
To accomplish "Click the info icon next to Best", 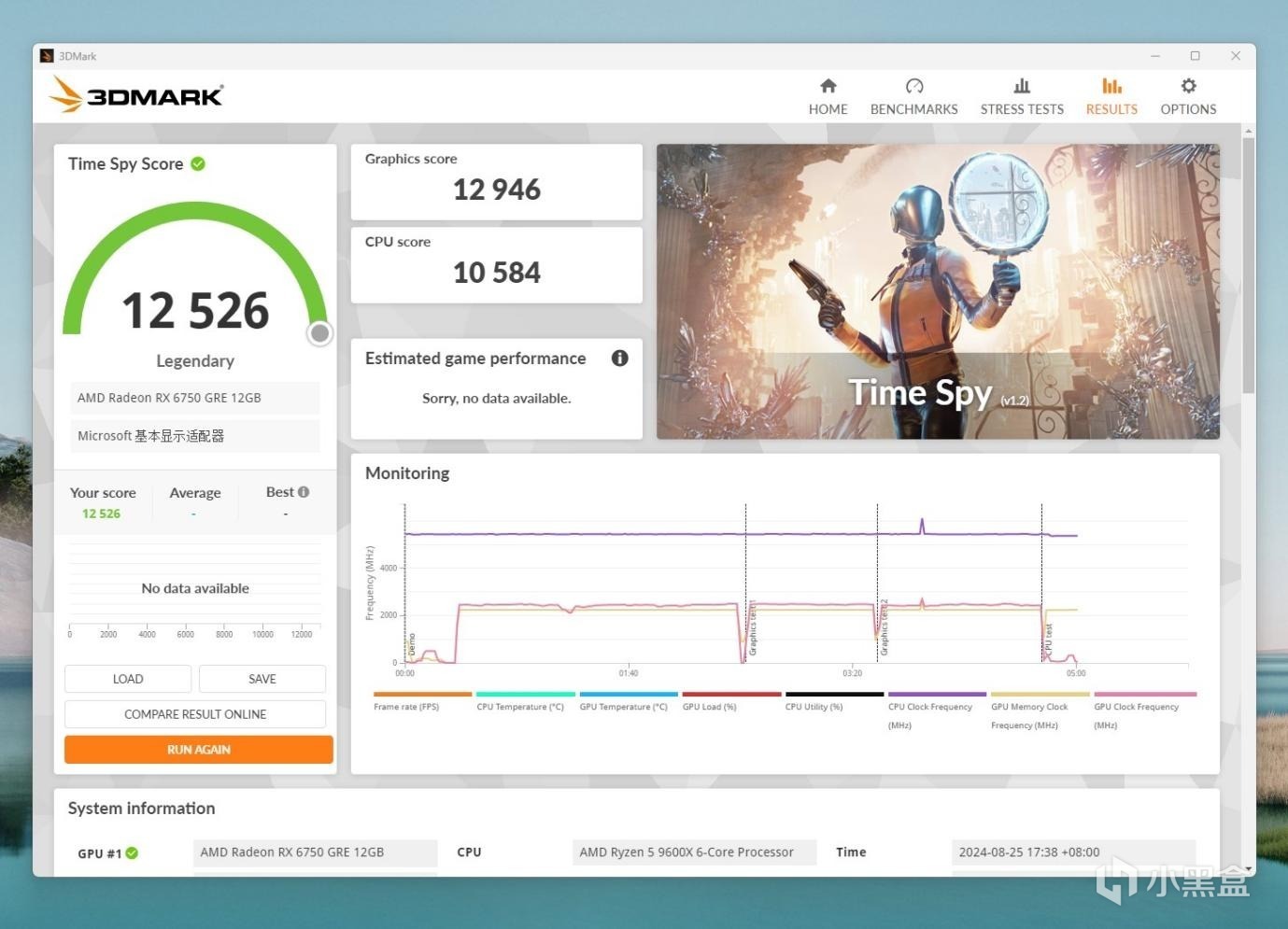I will coord(304,492).
